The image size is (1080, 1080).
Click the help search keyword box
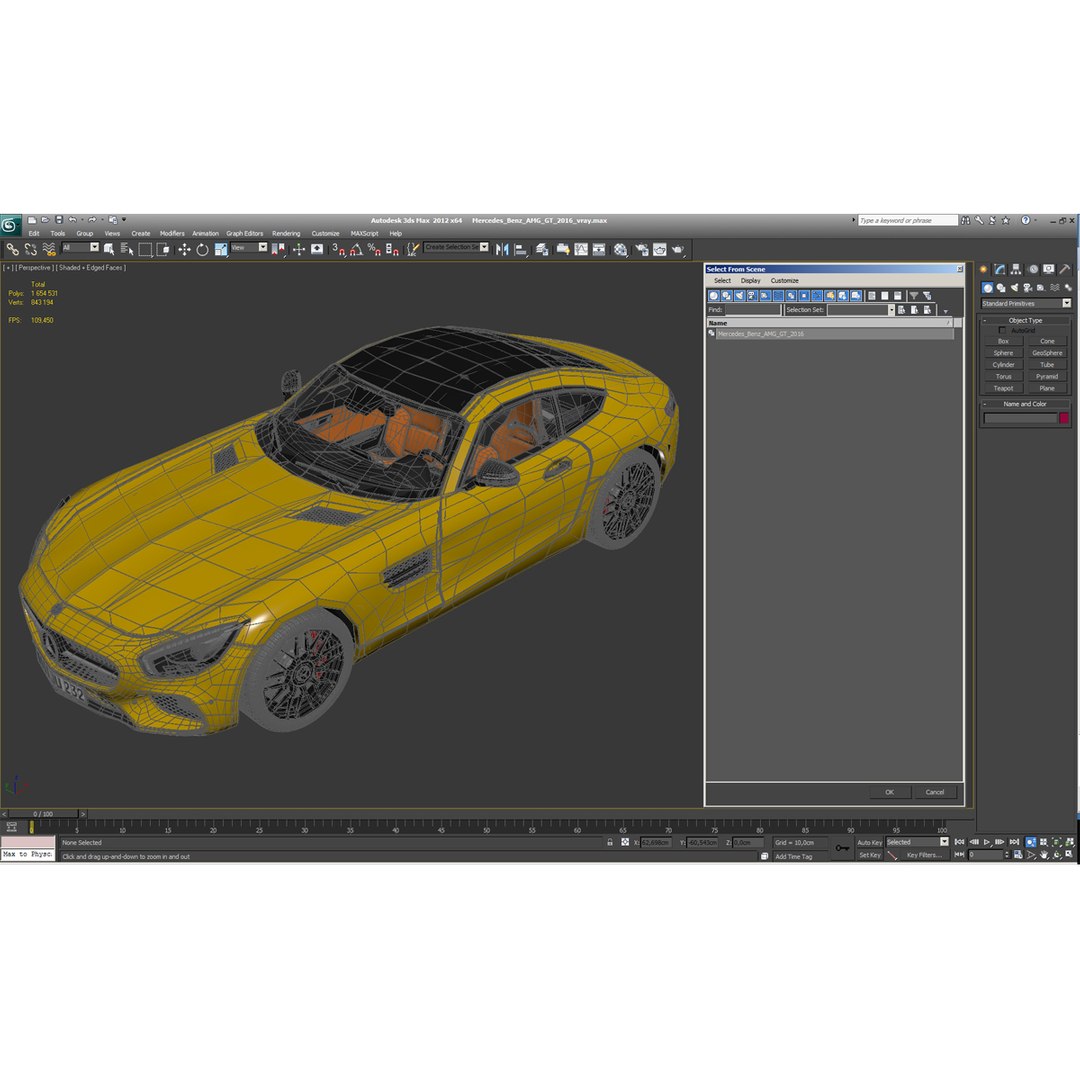click(907, 220)
